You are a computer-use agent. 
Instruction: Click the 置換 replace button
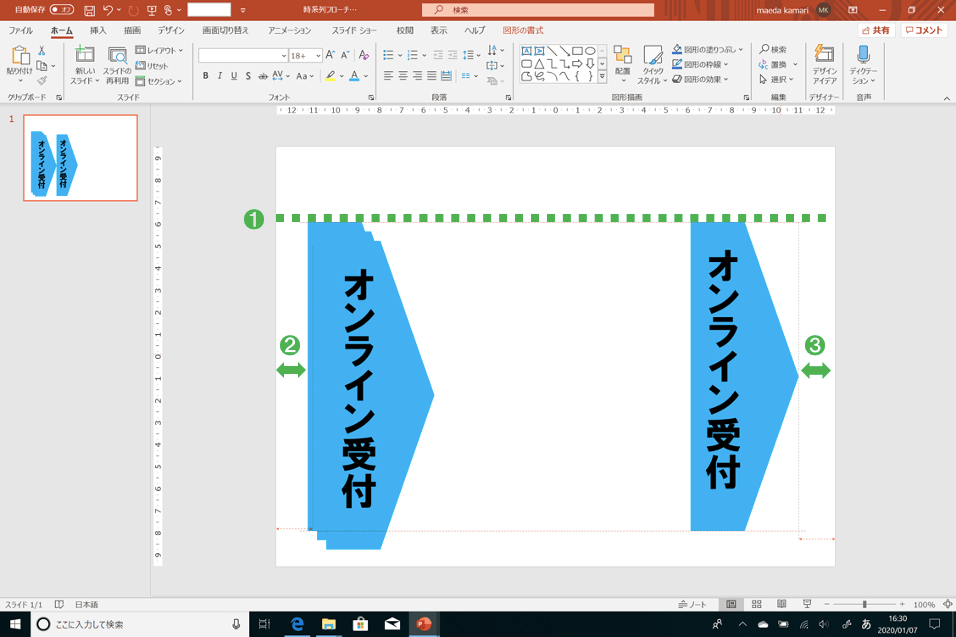[x=778, y=64]
